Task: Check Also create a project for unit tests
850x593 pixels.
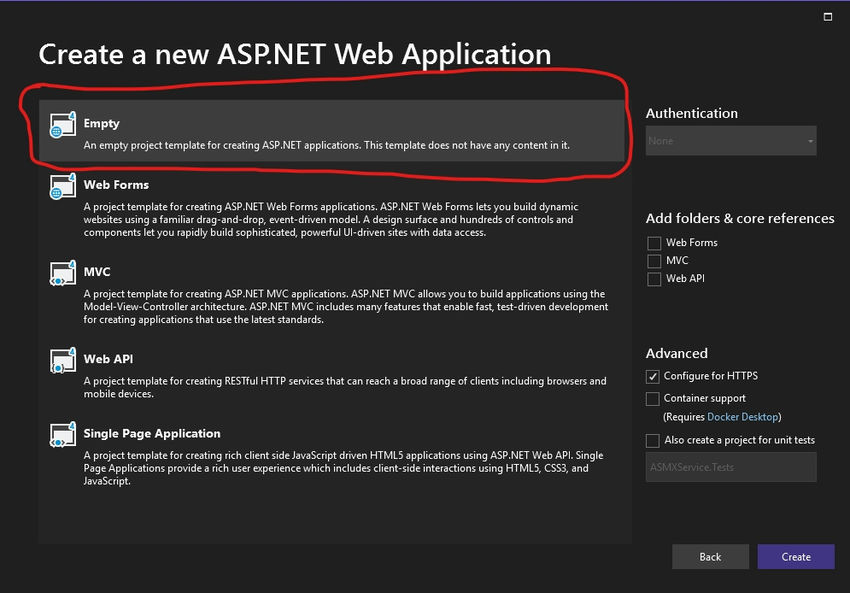Action: click(653, 440)
